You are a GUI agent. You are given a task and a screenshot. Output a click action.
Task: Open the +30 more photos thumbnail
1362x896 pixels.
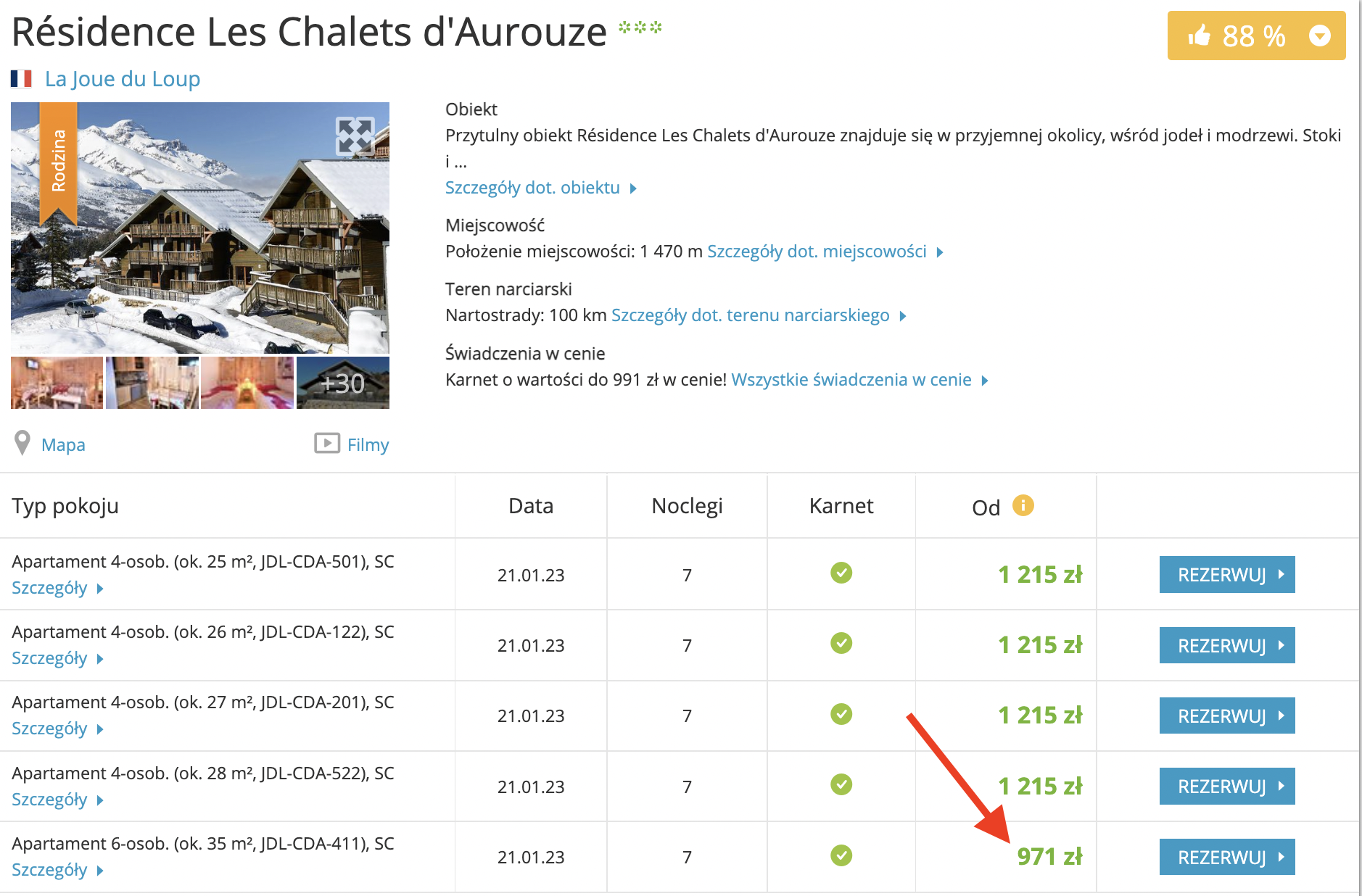click(x=343, y=383)
